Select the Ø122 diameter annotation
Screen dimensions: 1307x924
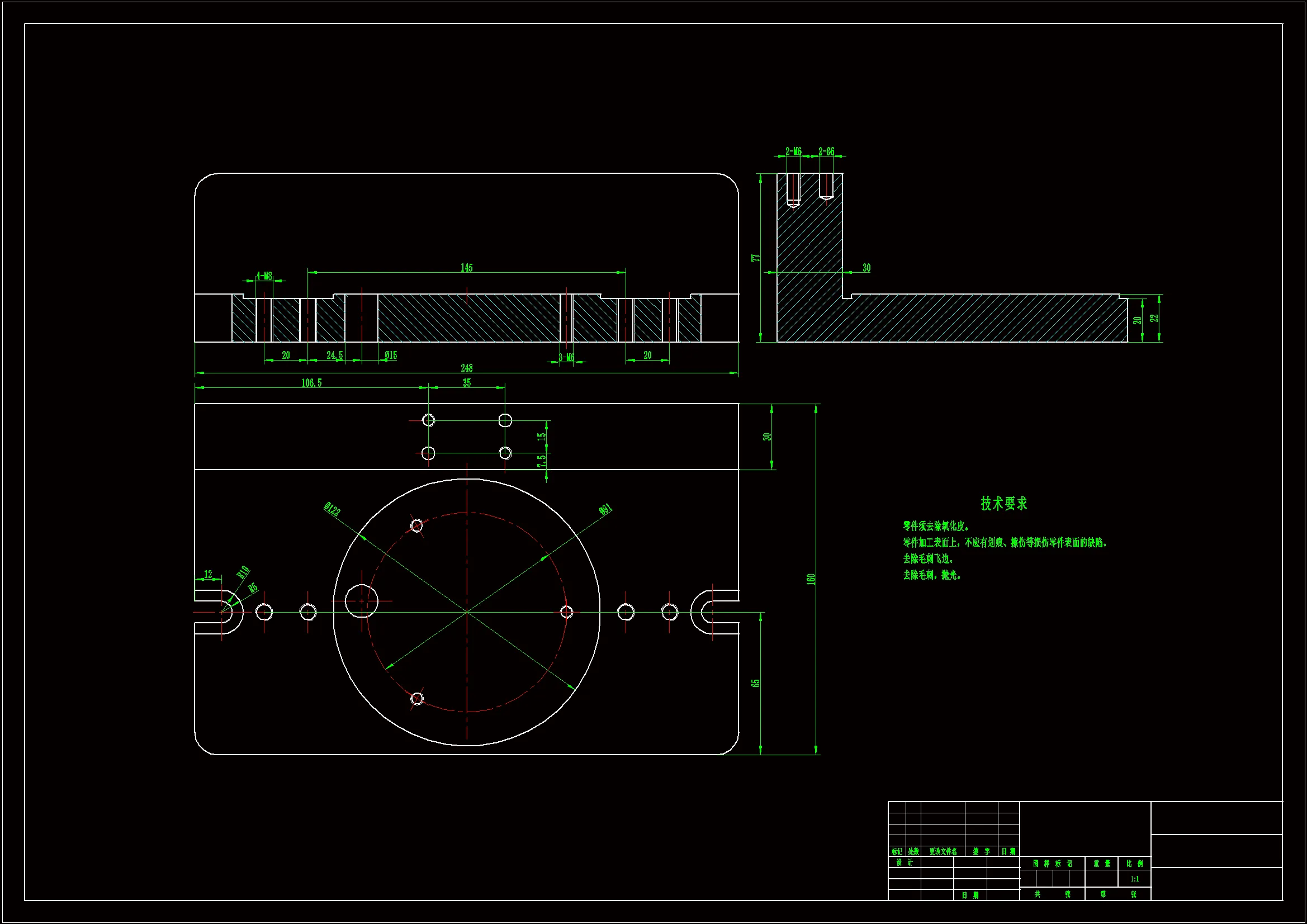tap(332, 509)
